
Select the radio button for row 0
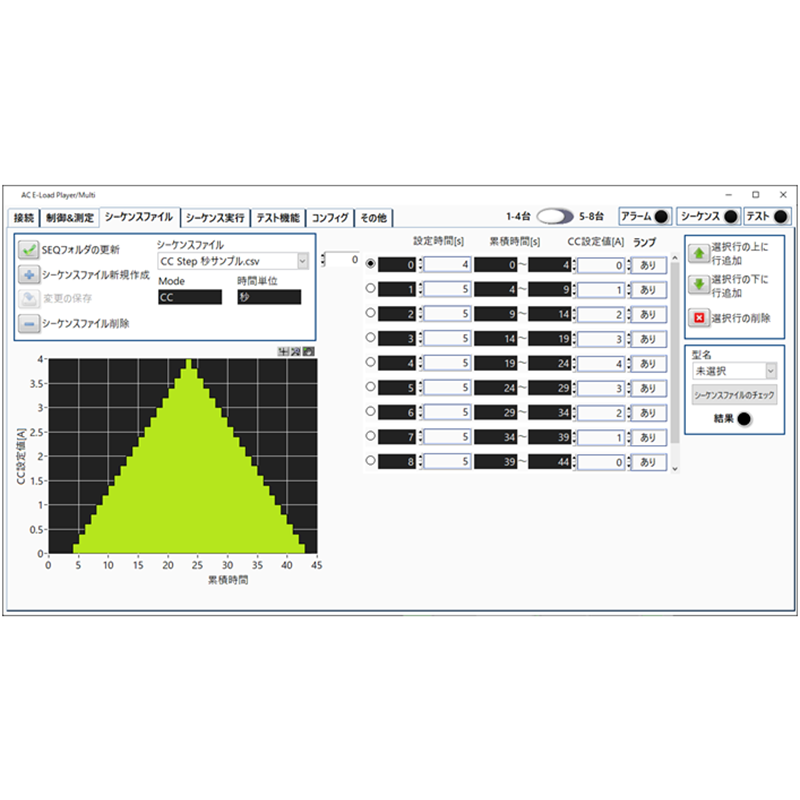click(x=368, y=265)
